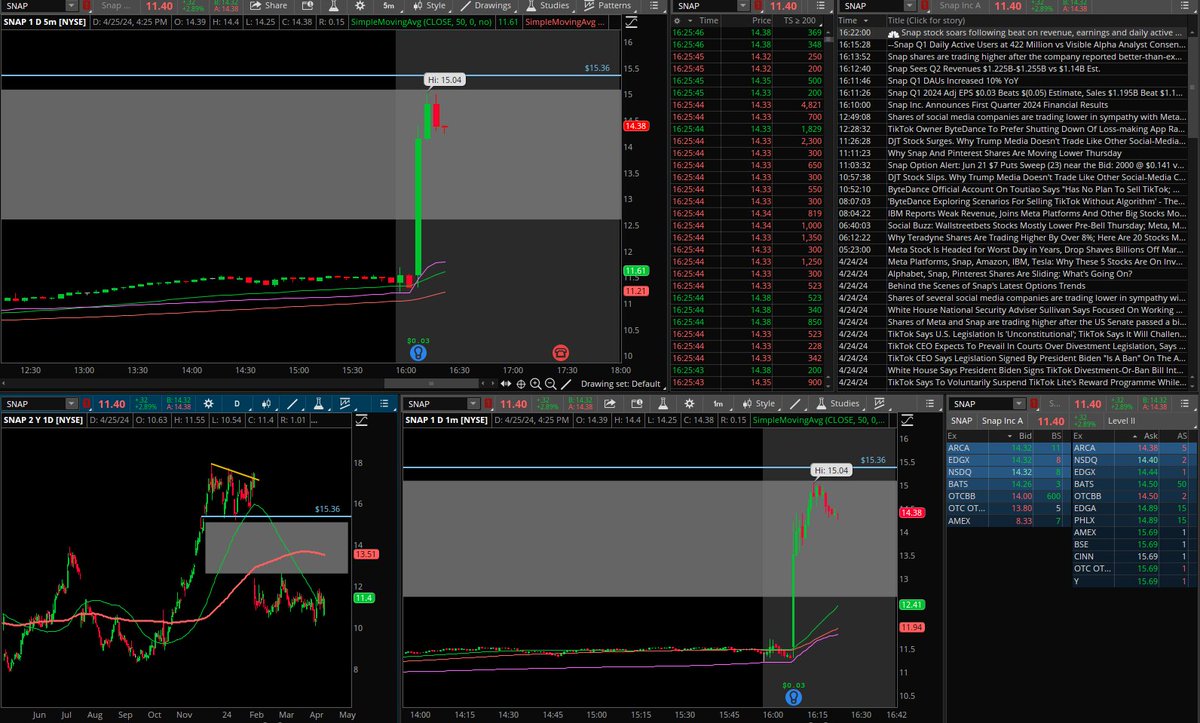Open Patterns menu in the top chart
The height and width of the screenshot is (723, 1200).
[x=606, y=6]
